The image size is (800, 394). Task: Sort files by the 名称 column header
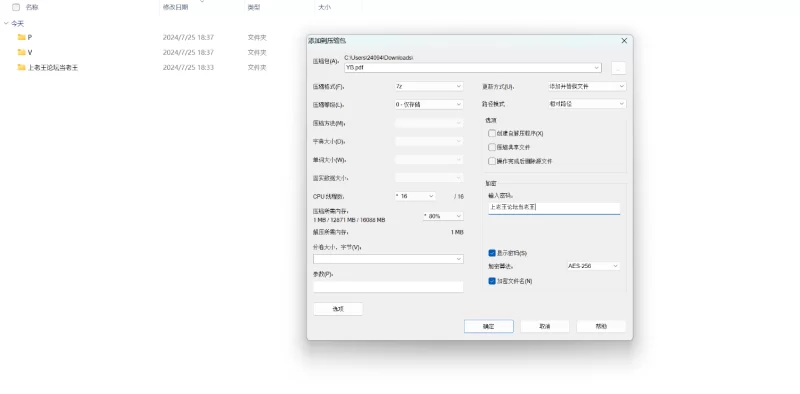(32, 7)
